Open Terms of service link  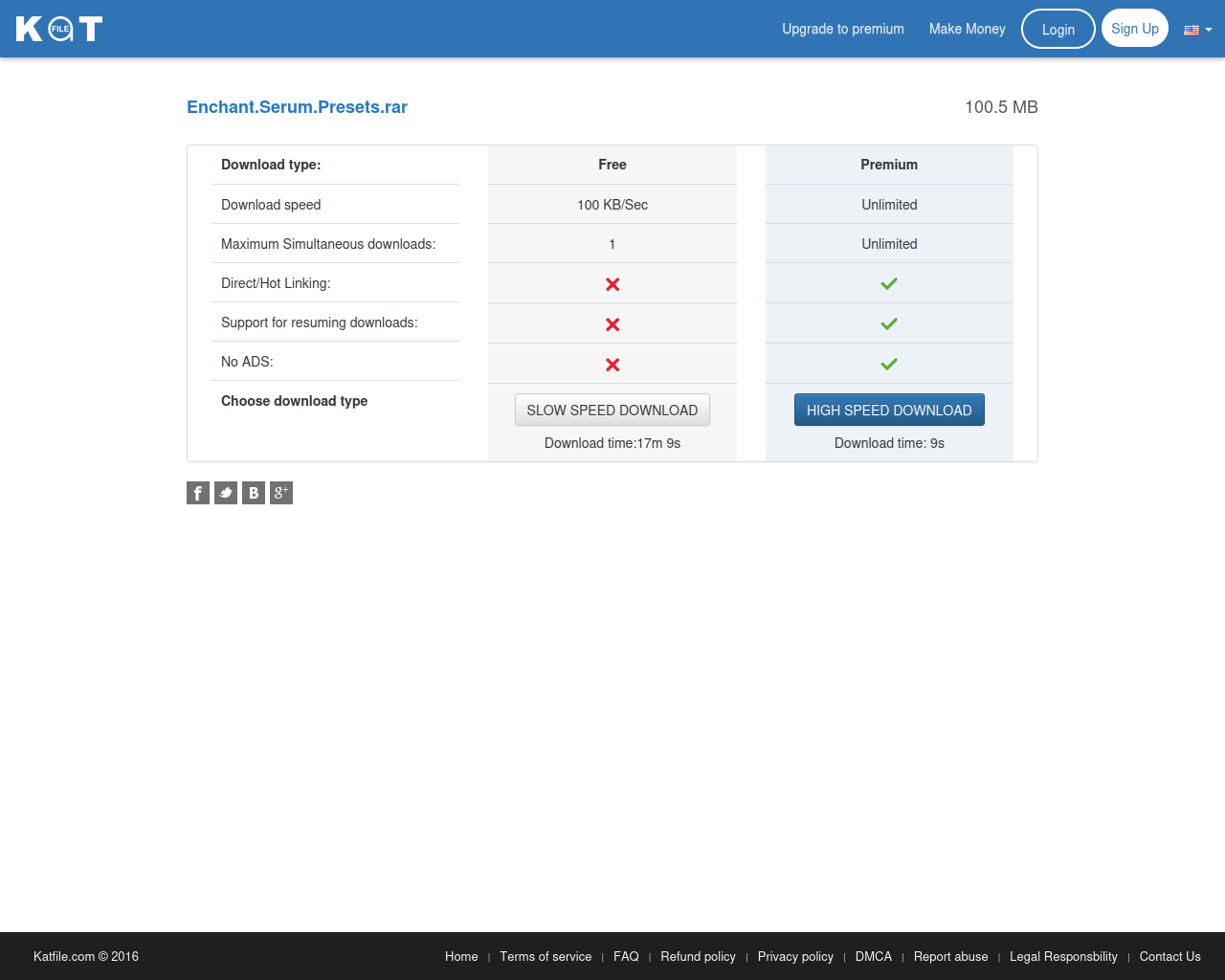point(546,956)
